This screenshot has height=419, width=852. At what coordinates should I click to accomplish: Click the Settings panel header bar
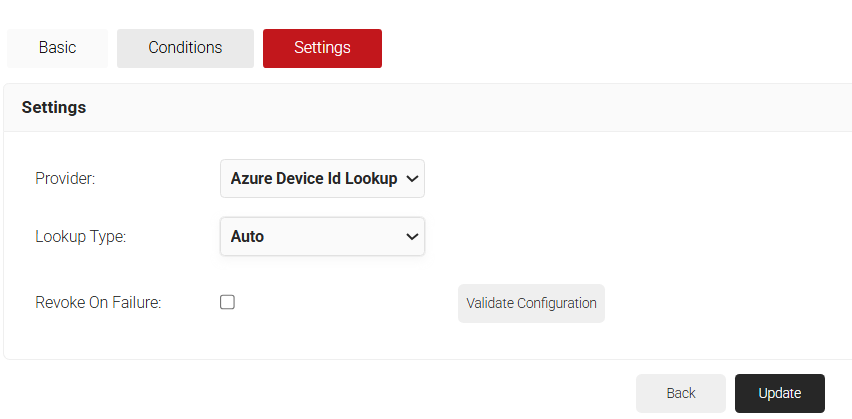[450, 107]
